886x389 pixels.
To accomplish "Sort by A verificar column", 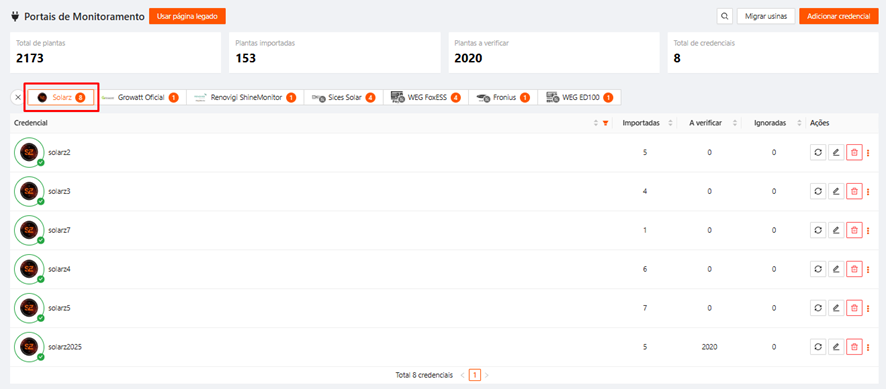I will [735, 123].
